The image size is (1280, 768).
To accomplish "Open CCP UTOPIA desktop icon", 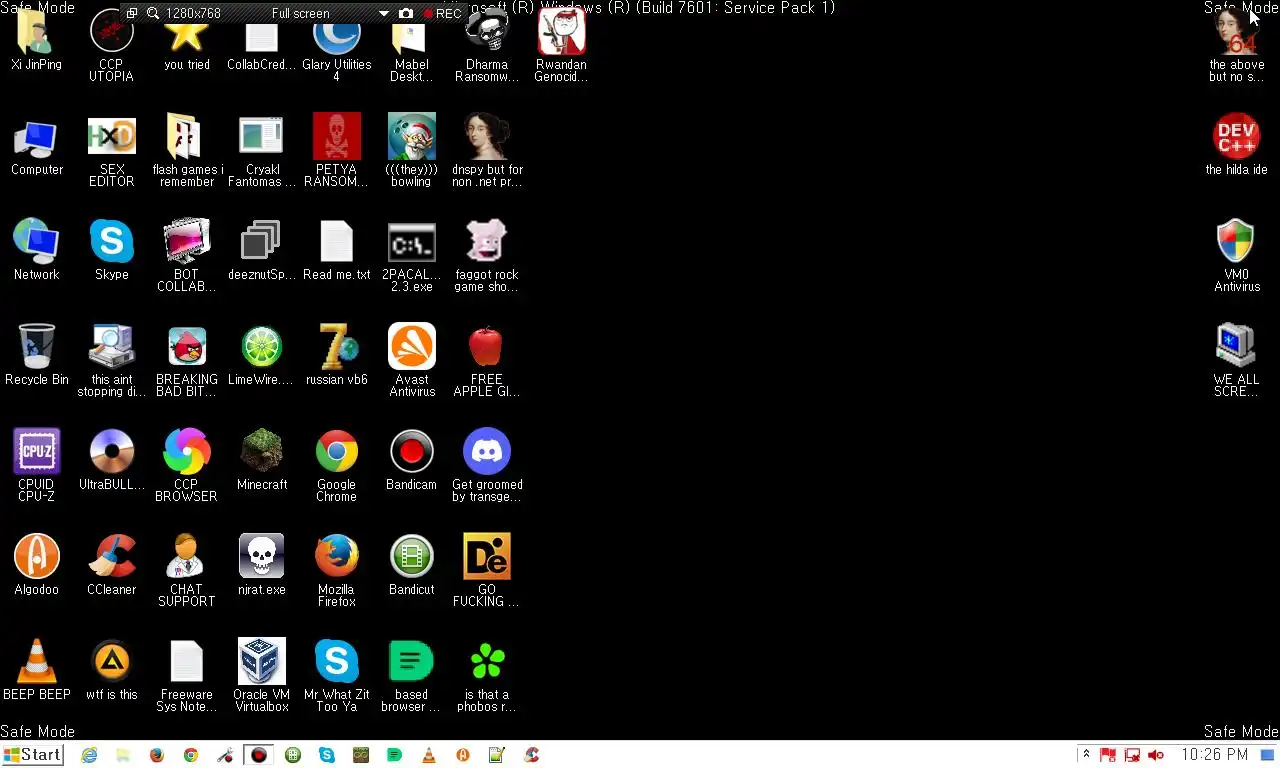I will (112, 44).
